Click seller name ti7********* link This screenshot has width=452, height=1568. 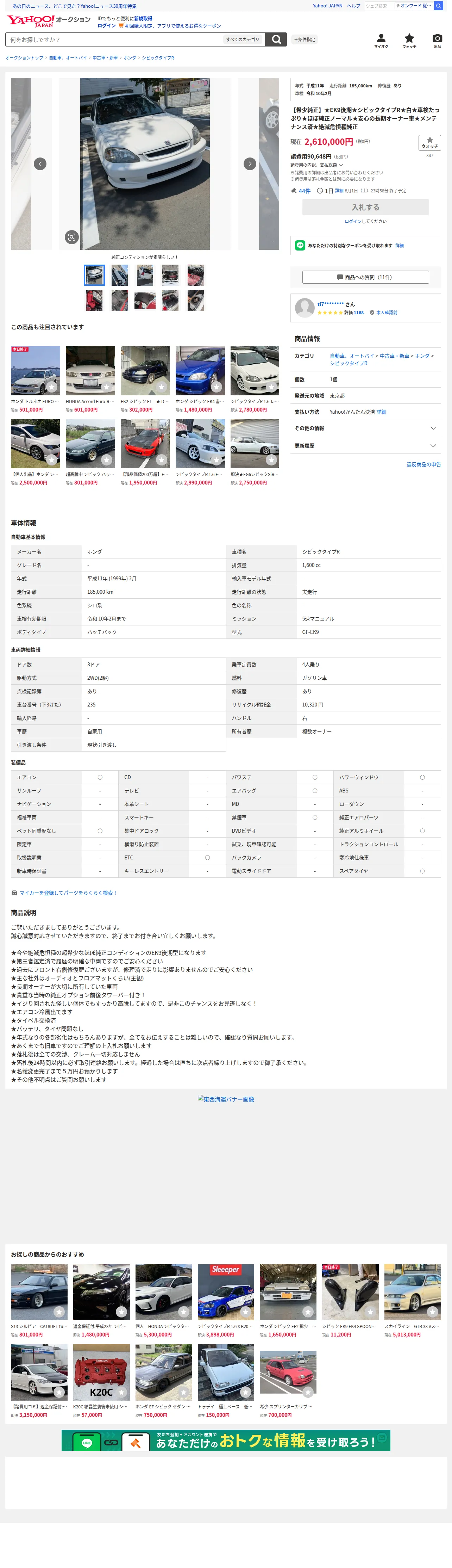tap(331, 304)
